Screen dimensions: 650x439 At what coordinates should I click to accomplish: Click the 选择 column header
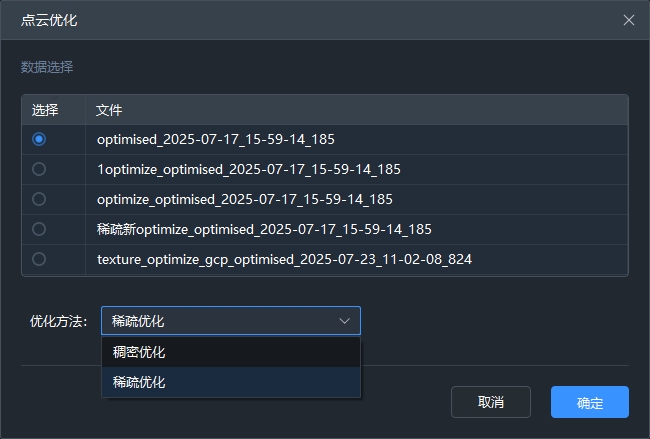pos(45,109)
